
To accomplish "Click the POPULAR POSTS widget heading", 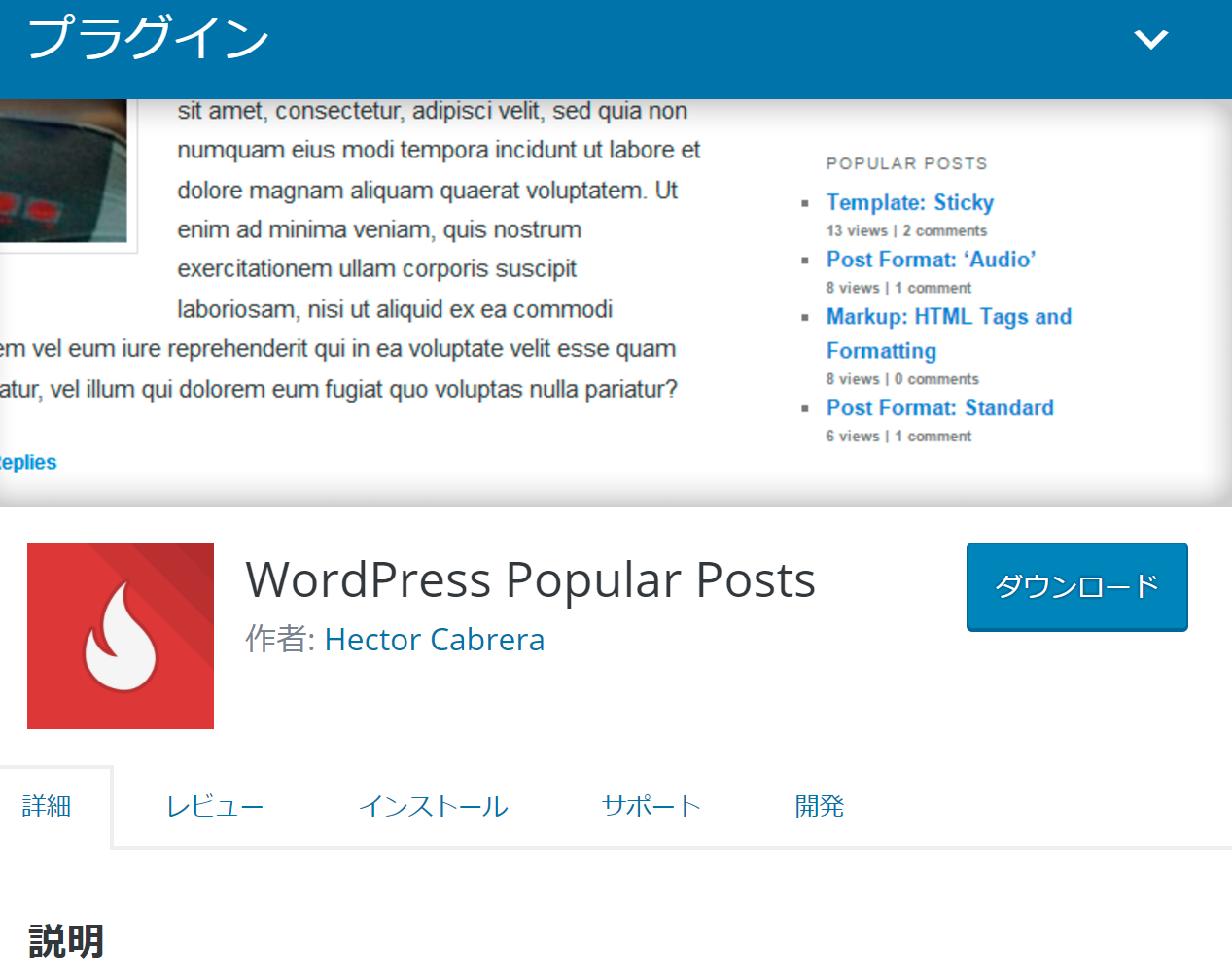I will point(907,163).
